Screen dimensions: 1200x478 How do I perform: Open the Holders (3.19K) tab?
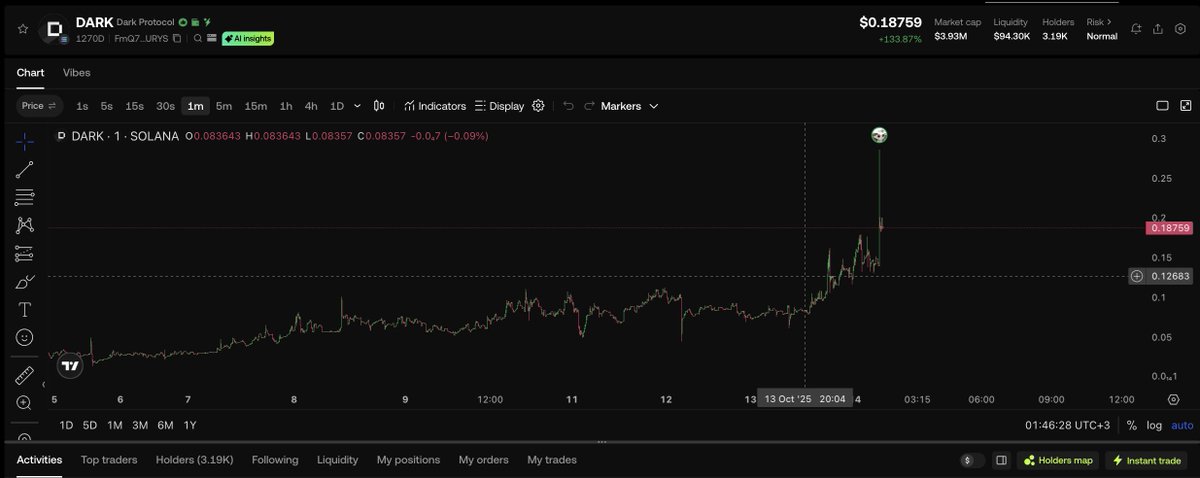point(194,460)
